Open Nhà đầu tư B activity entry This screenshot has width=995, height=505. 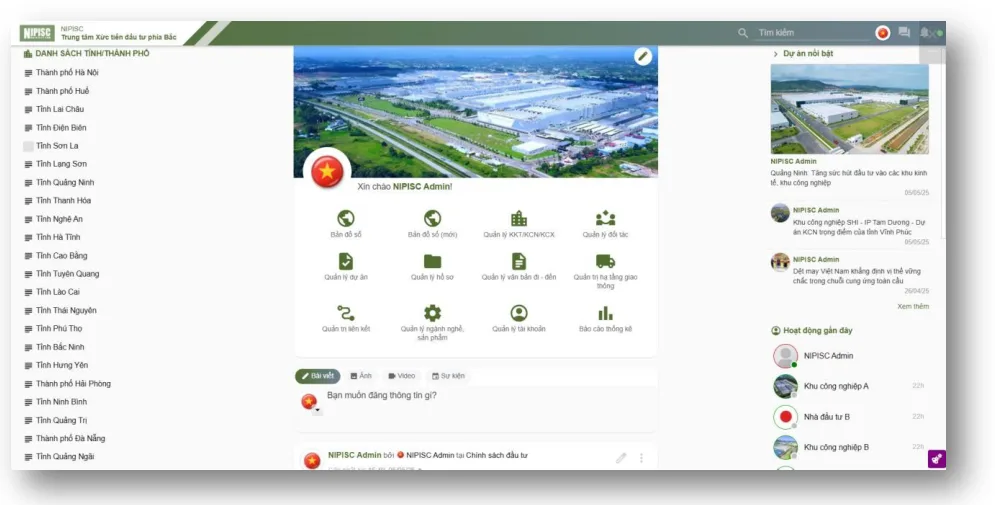826,417
